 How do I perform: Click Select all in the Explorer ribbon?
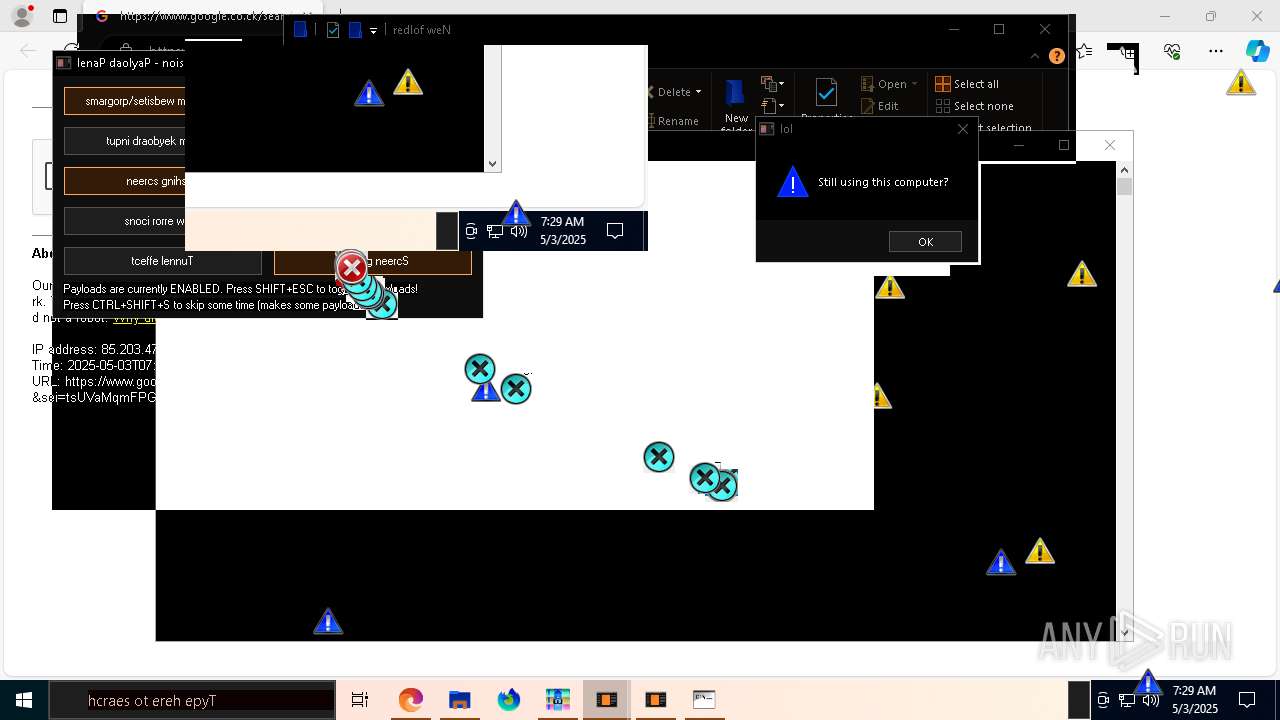pyautogui.click(x=967, y=84)
